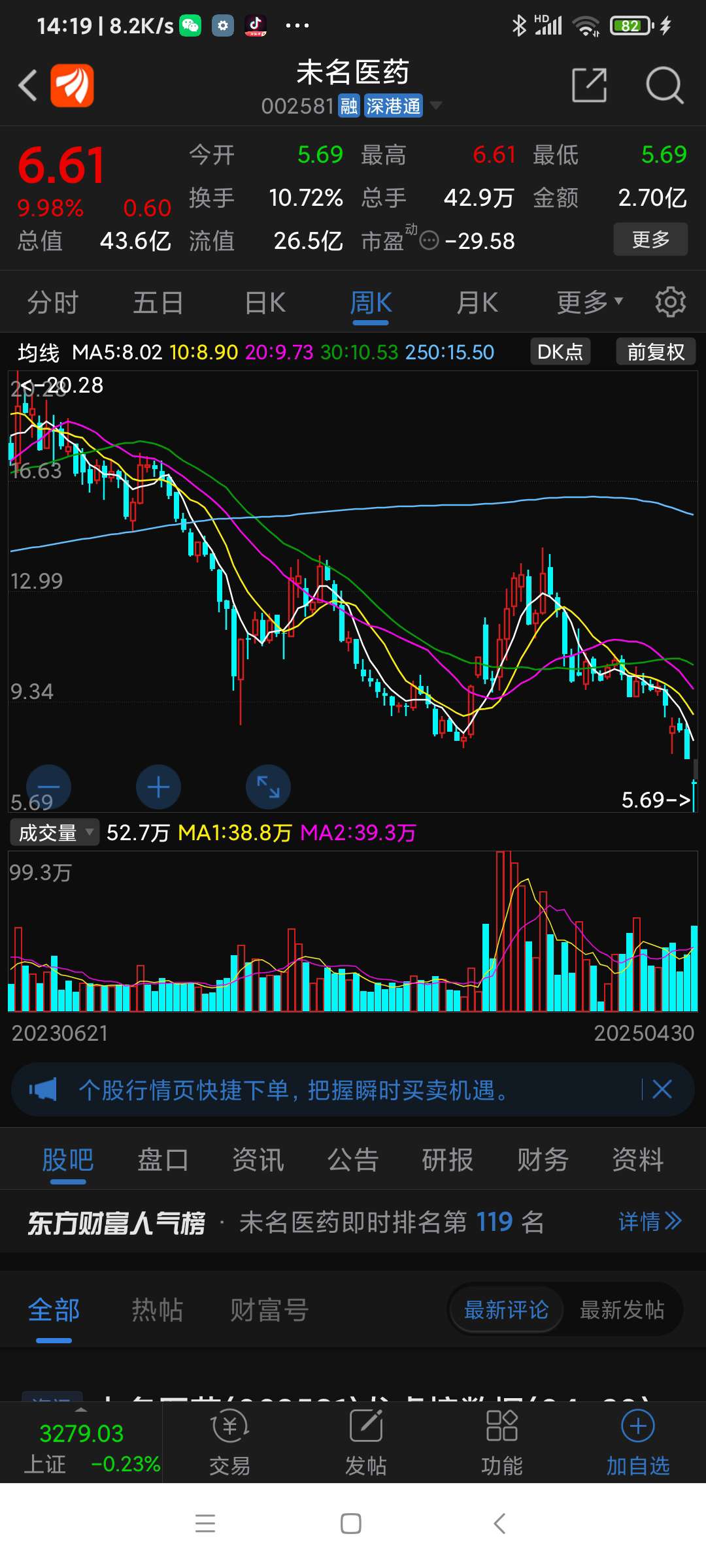Tap the megaphone announcement icon
The image size is (706, 1568).
tap(43, 1089)
